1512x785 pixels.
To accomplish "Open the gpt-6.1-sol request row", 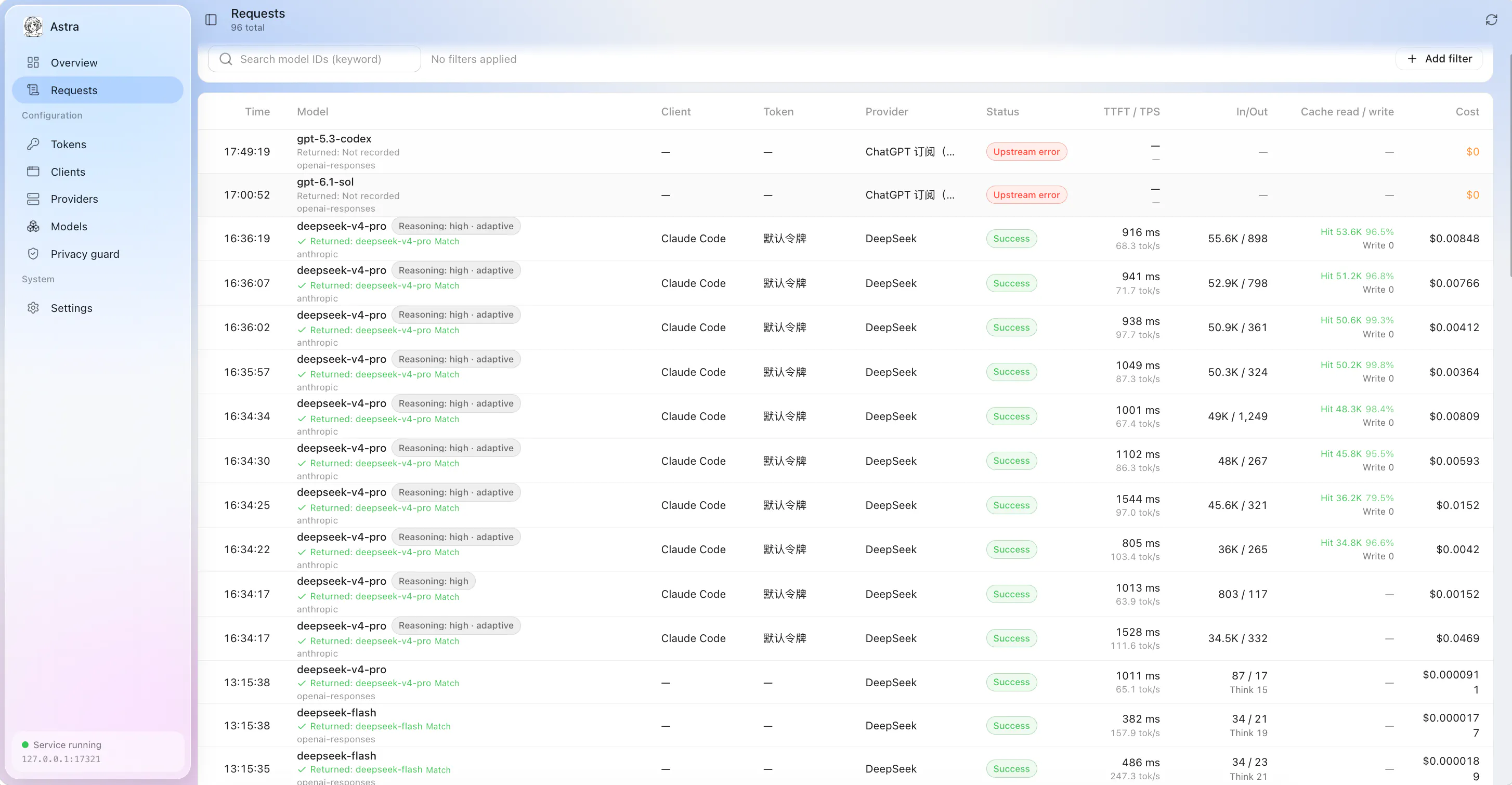I will (844, 195).
